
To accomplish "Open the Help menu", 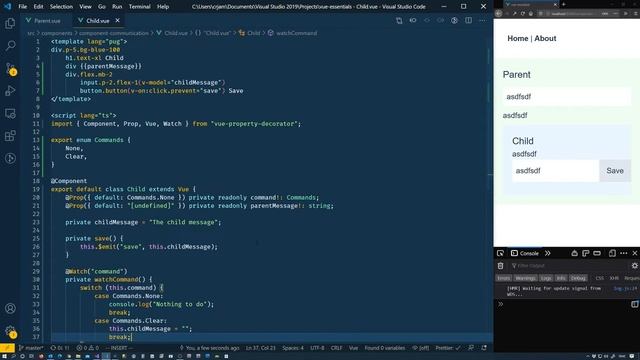I will point(163,7).
